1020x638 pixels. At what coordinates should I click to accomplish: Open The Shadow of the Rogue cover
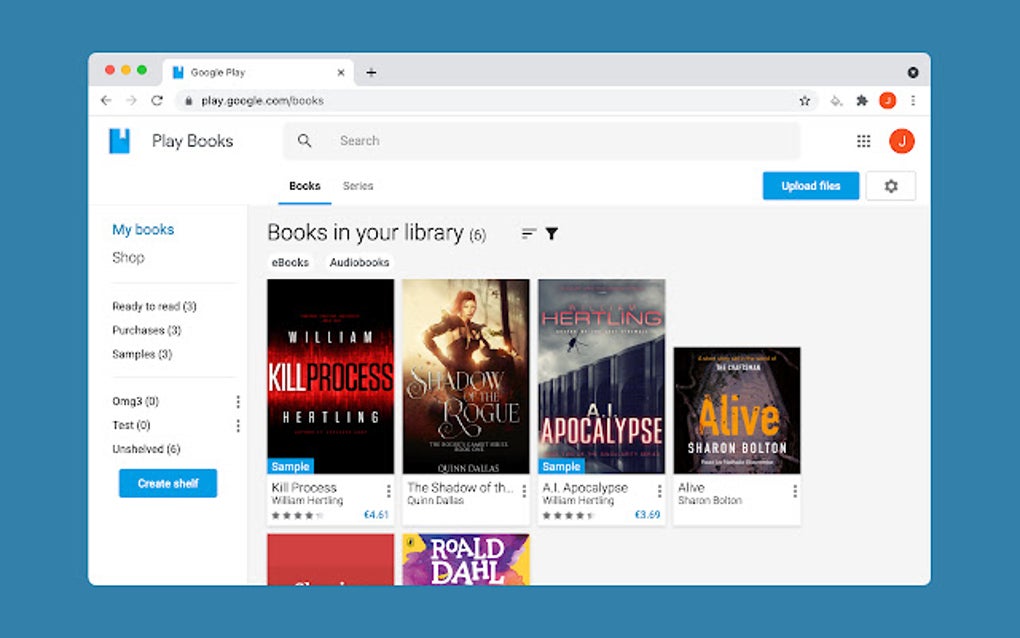465,375
